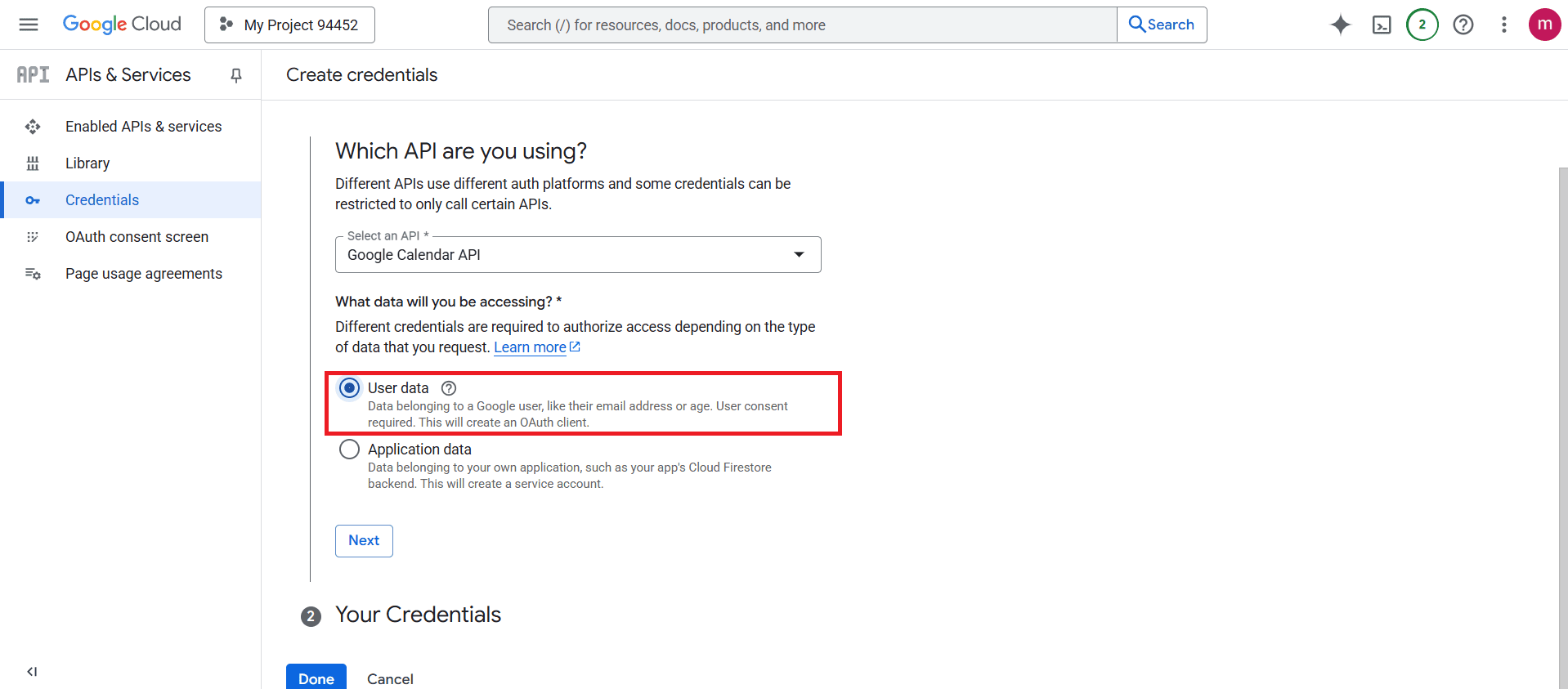Open notifications badge showing 2
Viewport: 1568px width, 689px height.
1422,25
